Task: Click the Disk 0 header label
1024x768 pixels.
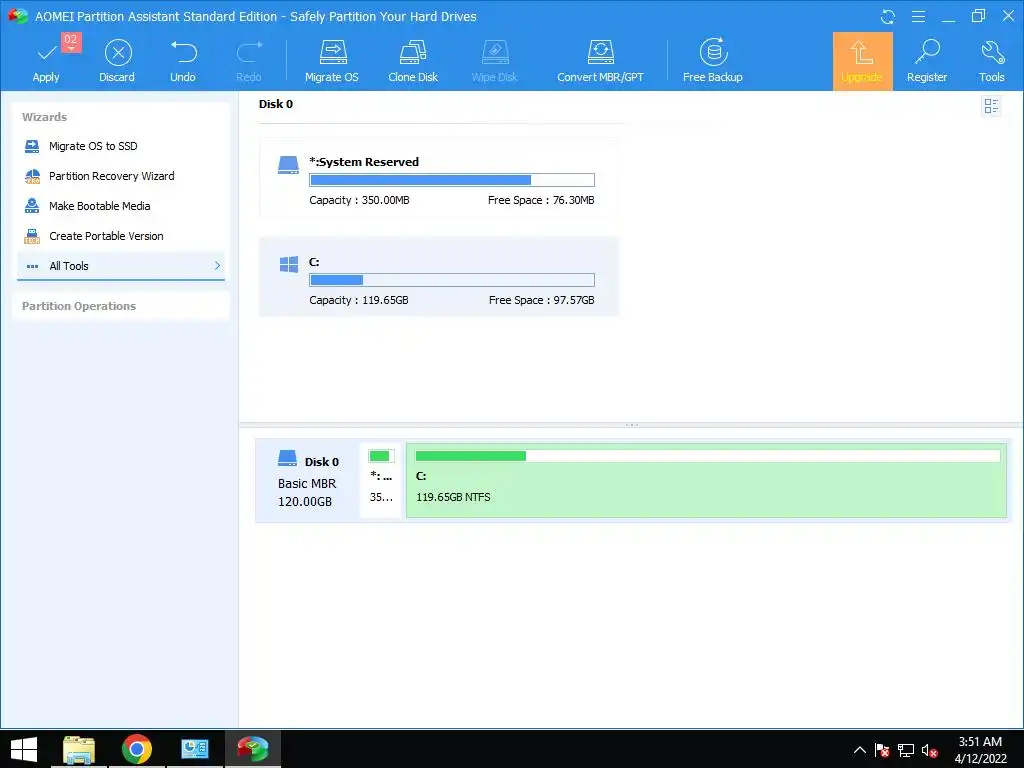Action: 276,104
